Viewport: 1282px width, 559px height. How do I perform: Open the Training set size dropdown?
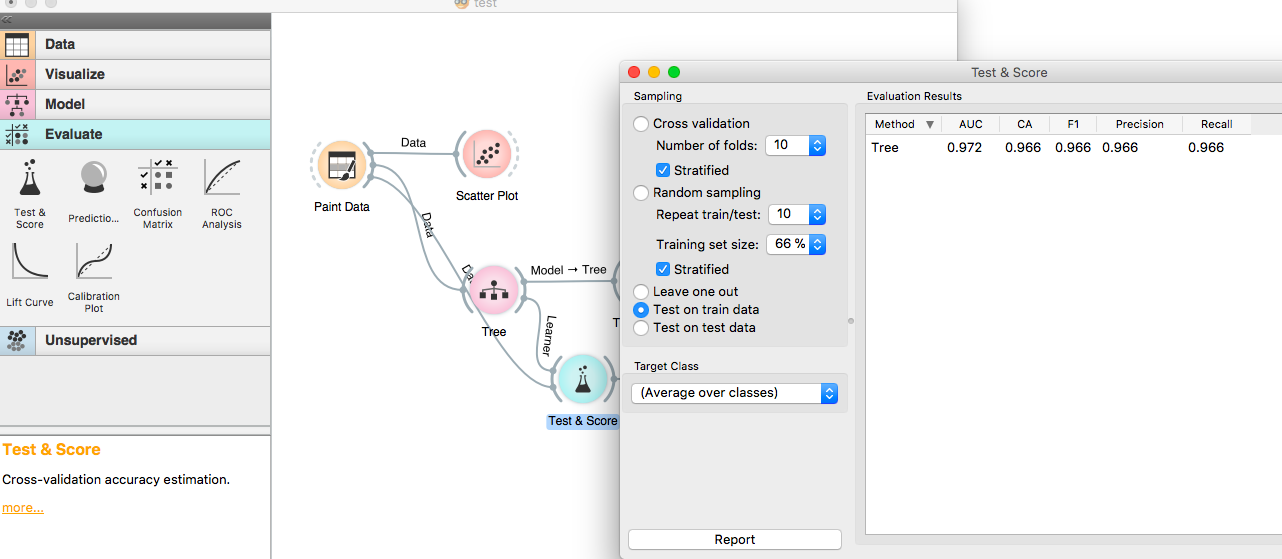tap(817, 245)
